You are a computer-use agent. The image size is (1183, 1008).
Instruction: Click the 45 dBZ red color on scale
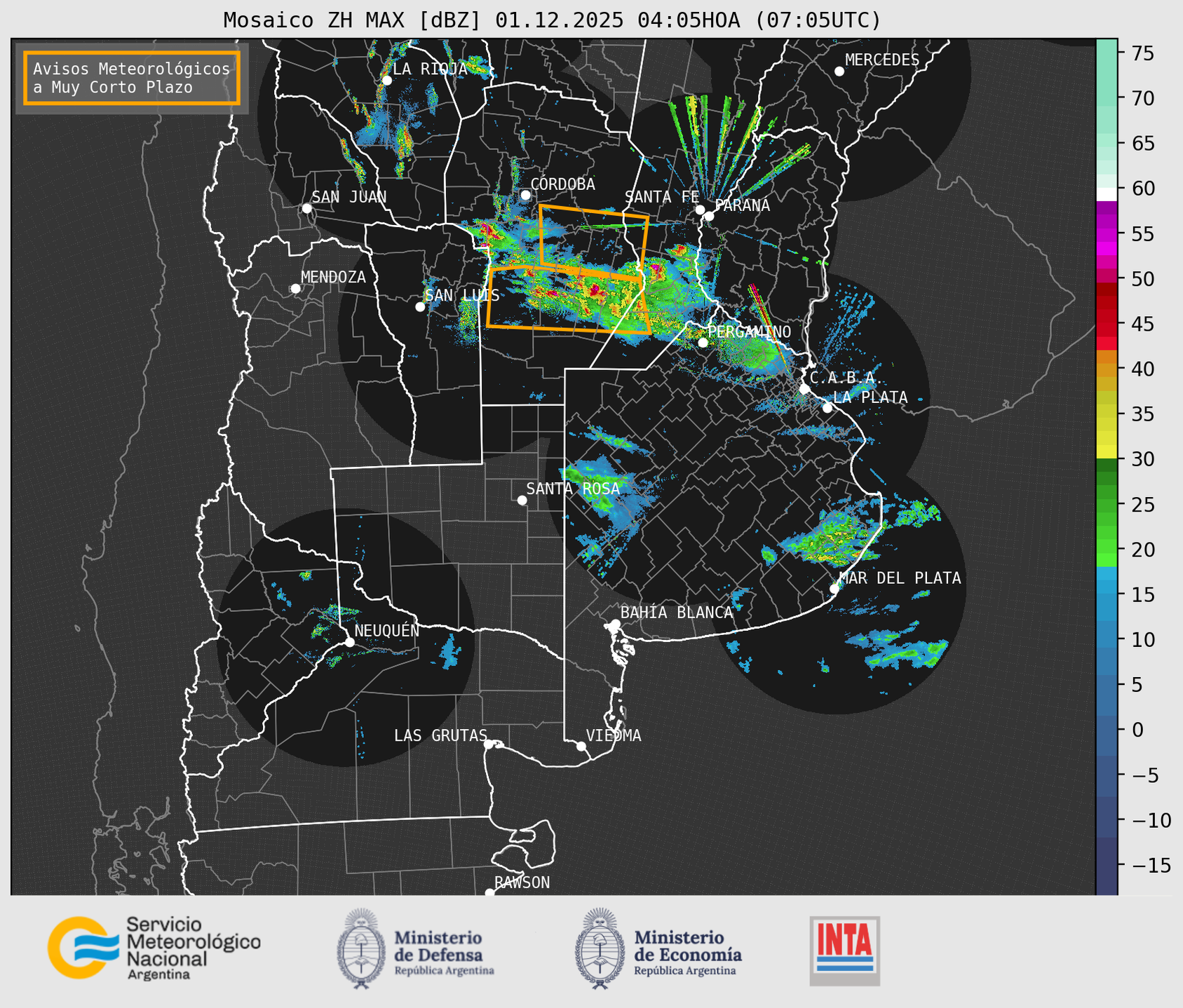point(1107,324)
